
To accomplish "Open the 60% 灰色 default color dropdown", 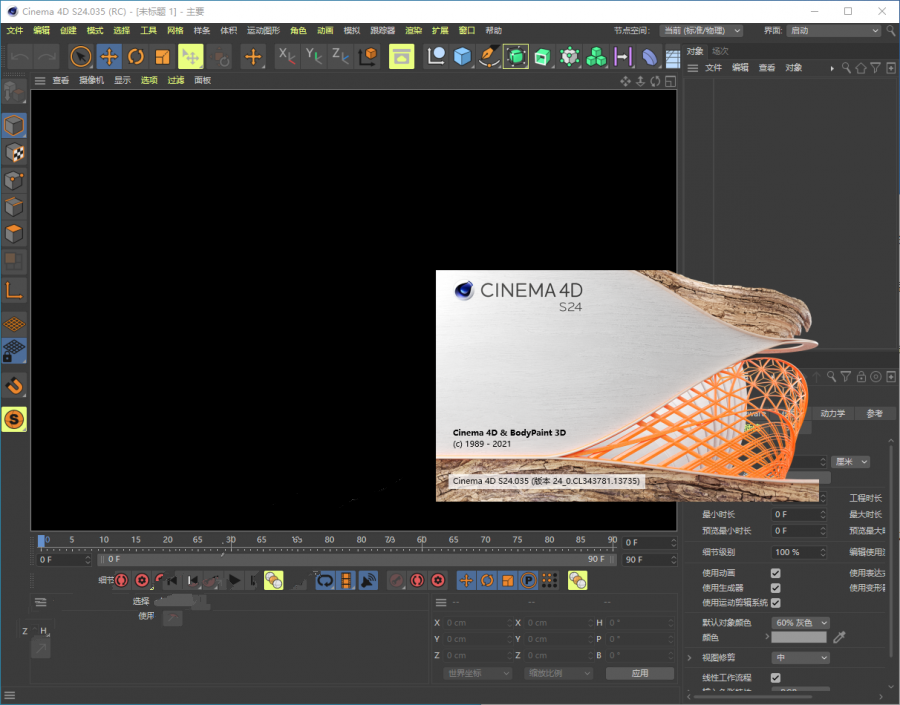I will click(x=801, y=623).
